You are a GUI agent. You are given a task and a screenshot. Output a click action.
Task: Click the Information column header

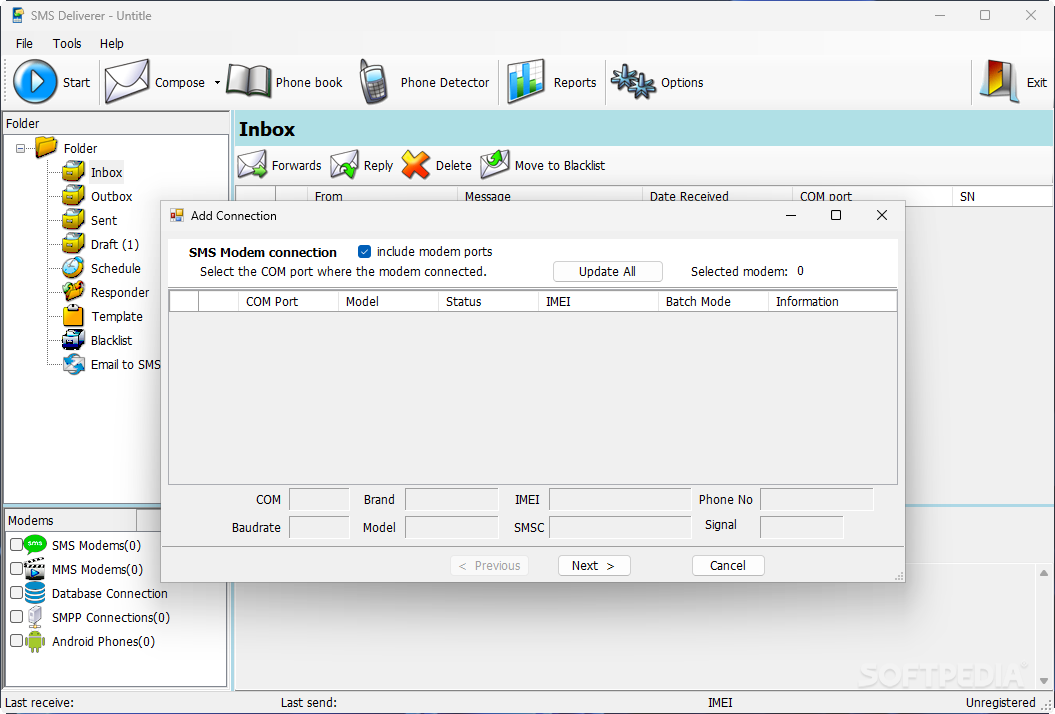click(832, 301)
